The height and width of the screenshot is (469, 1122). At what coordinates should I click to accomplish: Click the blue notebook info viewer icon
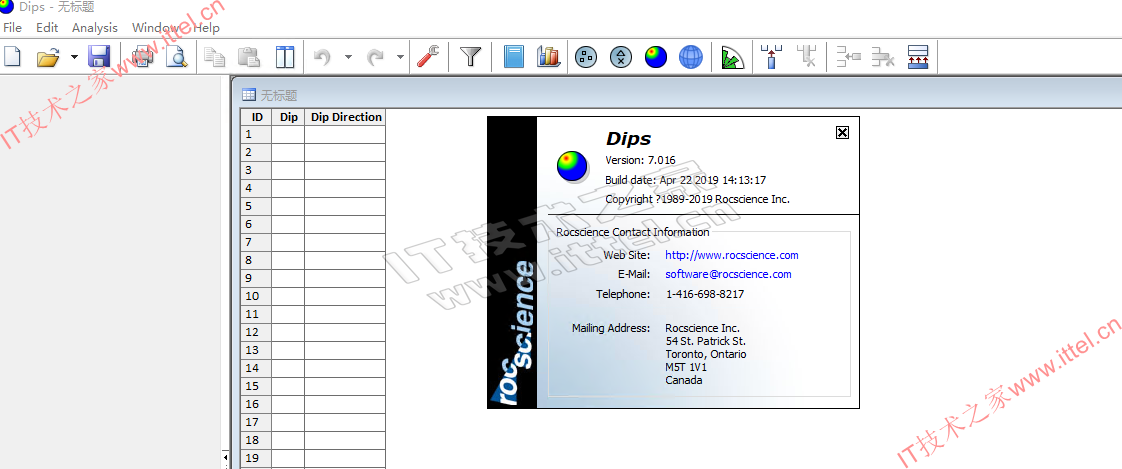coord(514,57)
